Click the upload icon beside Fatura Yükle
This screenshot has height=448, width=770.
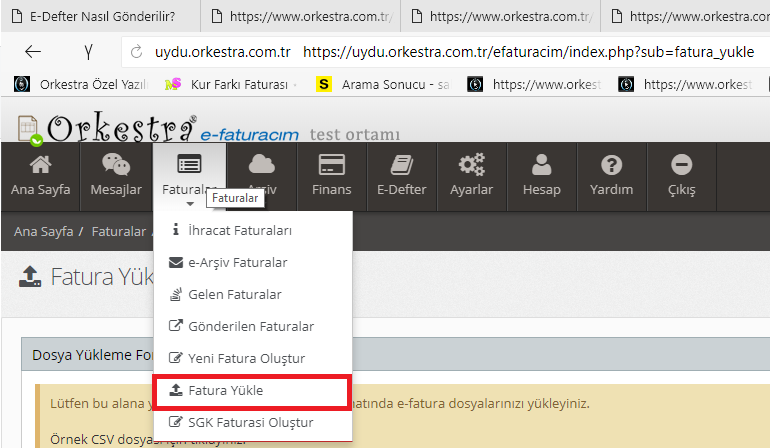coord(175,390)
